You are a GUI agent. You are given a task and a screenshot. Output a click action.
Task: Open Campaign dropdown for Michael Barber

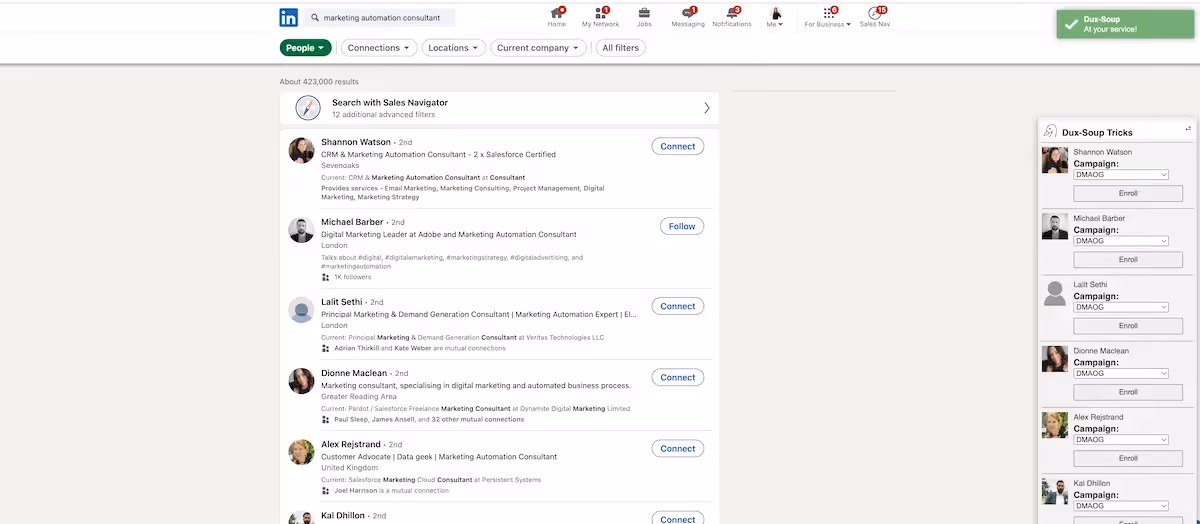pos(1120,240)
